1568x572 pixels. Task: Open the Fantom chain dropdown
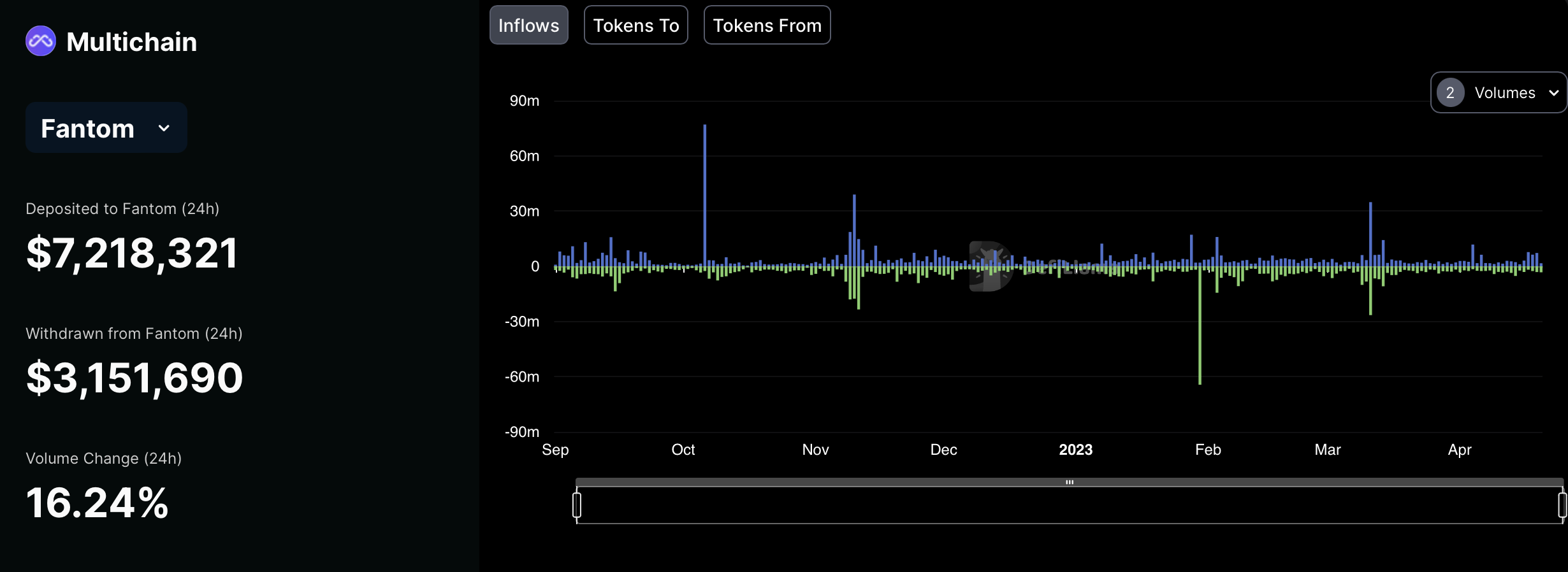[106, 128]
